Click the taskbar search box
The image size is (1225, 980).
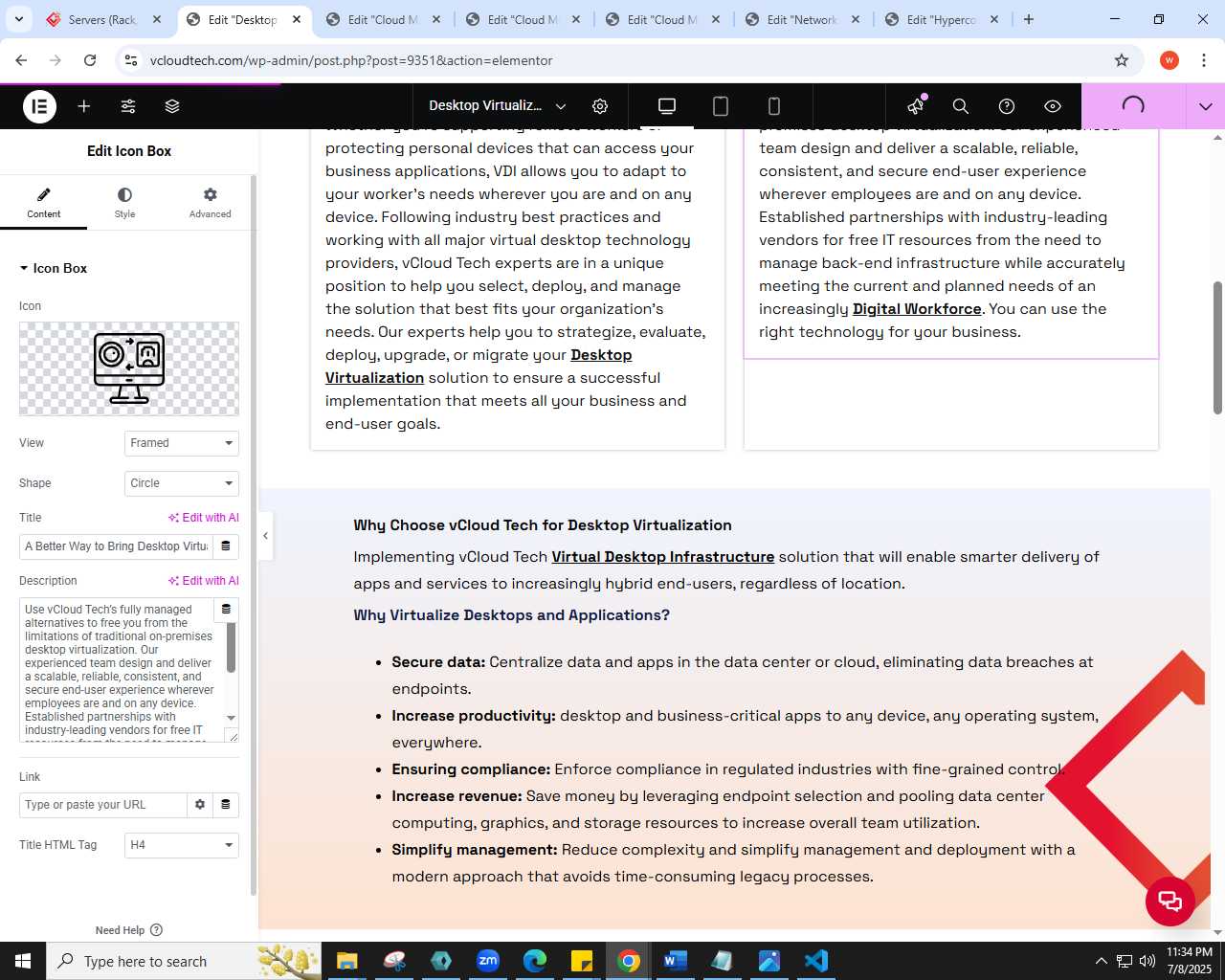(184, 961)
